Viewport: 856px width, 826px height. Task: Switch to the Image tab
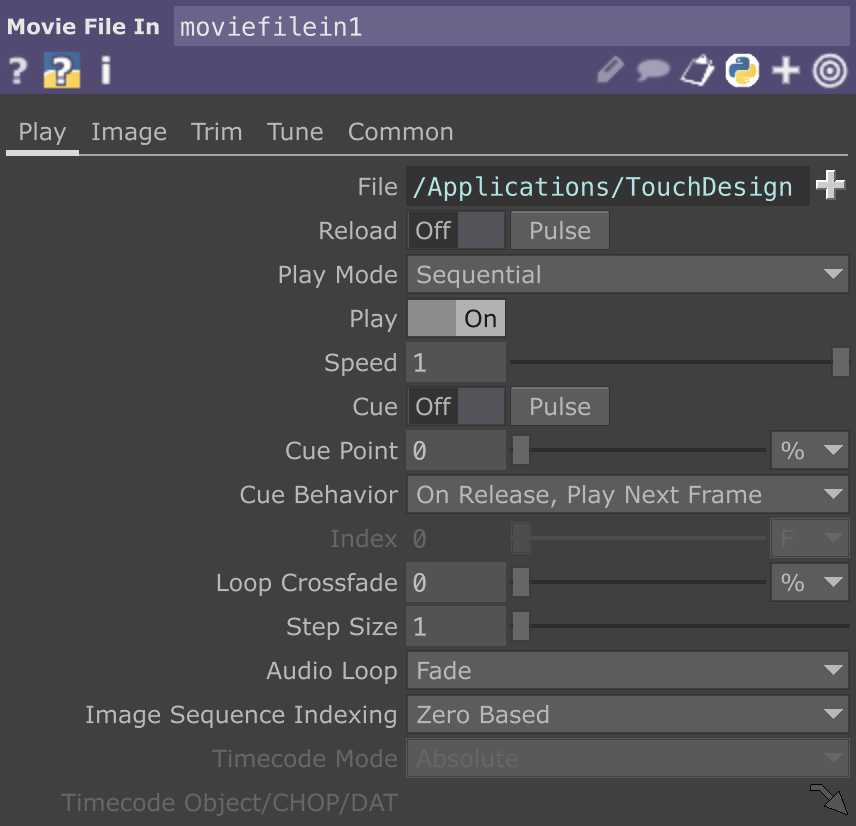point(129,132)
